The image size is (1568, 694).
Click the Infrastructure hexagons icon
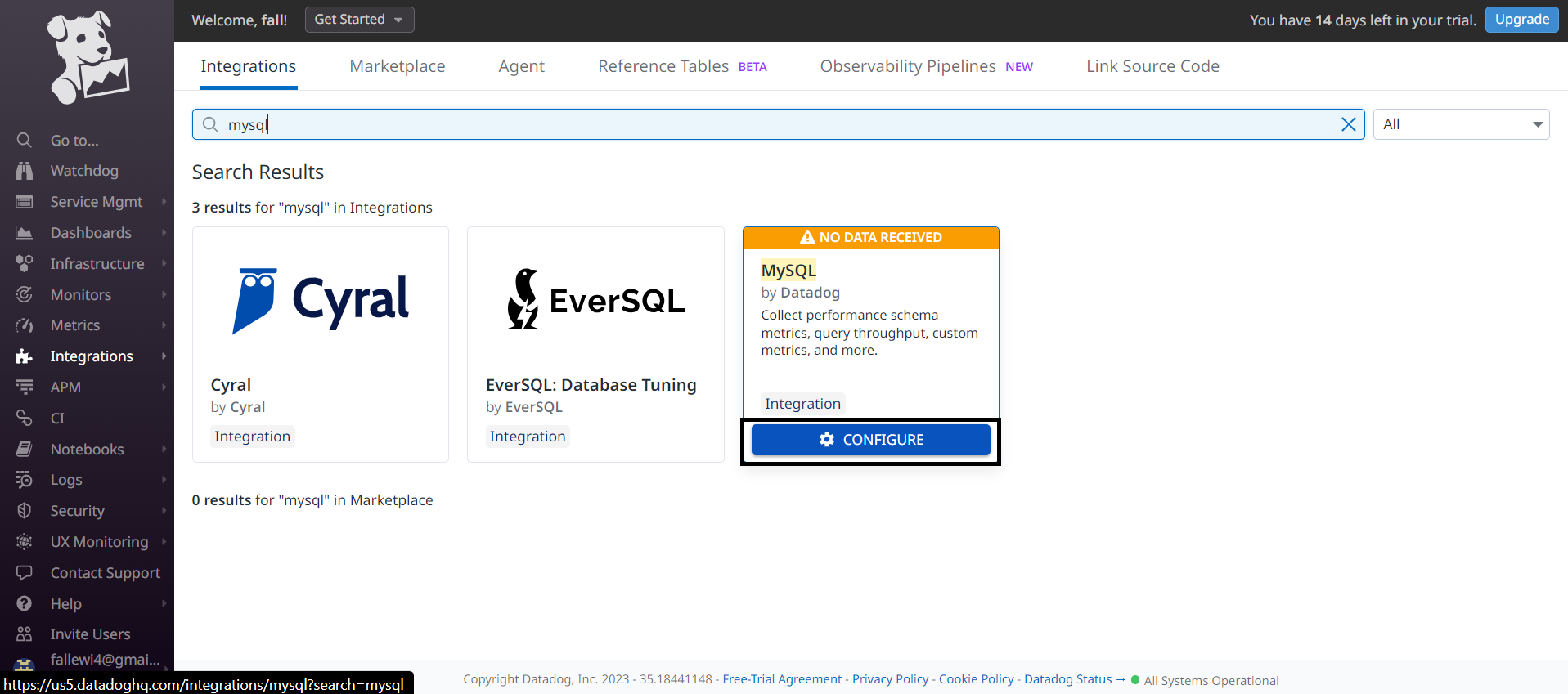(x=25, y=263)
